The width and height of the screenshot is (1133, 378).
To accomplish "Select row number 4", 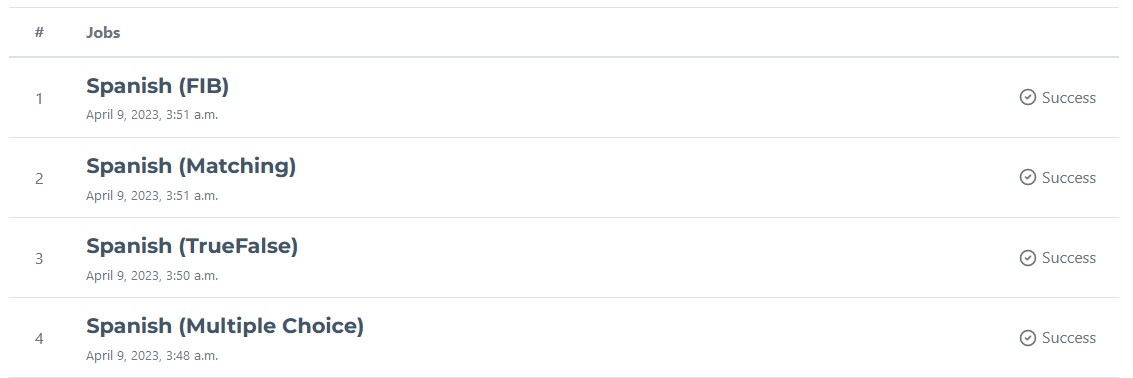I will tap(39, 339).
